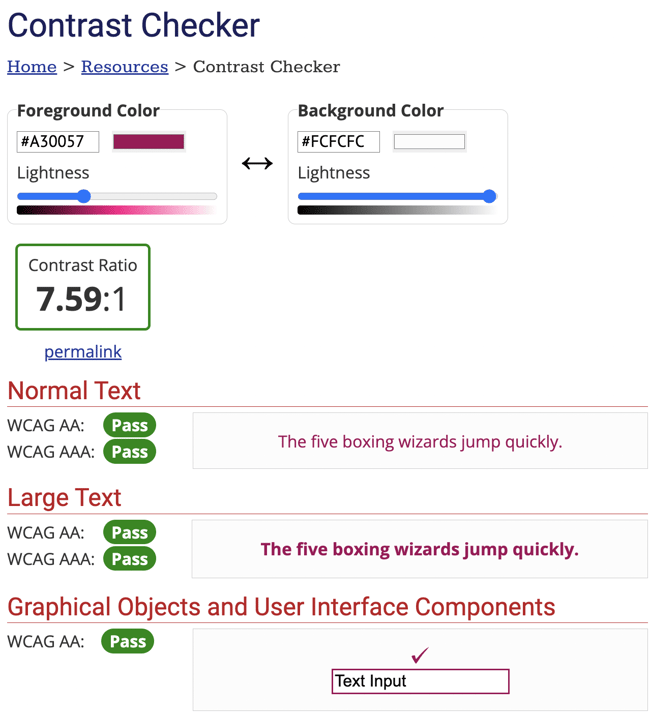650x714 pixels.
Task: Focus the sample Text Input field
Action: (420, 681)
